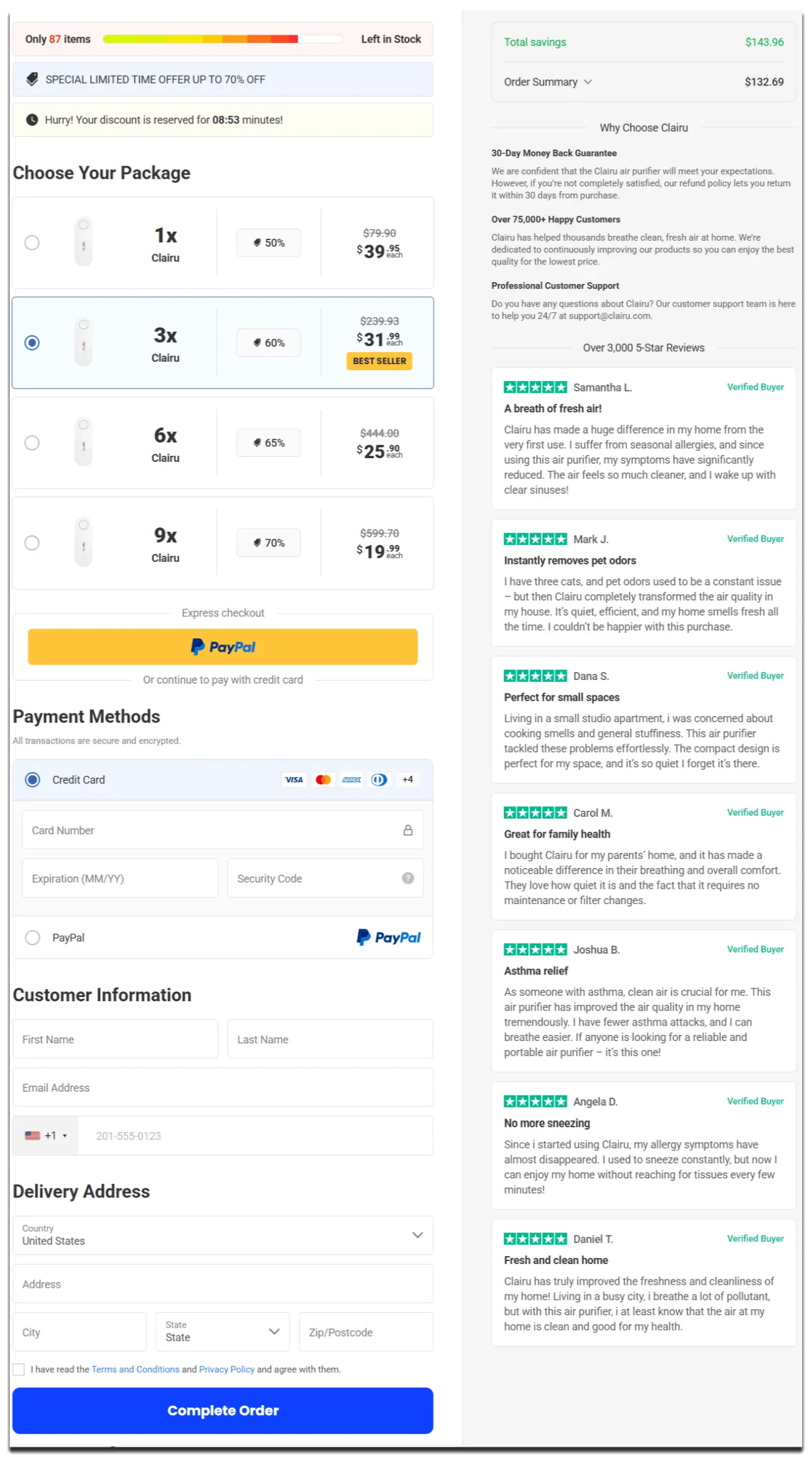812x1457 pixels.
Task: Click the PayPal logo beside the PayPal option
Action: coord(389,937)
